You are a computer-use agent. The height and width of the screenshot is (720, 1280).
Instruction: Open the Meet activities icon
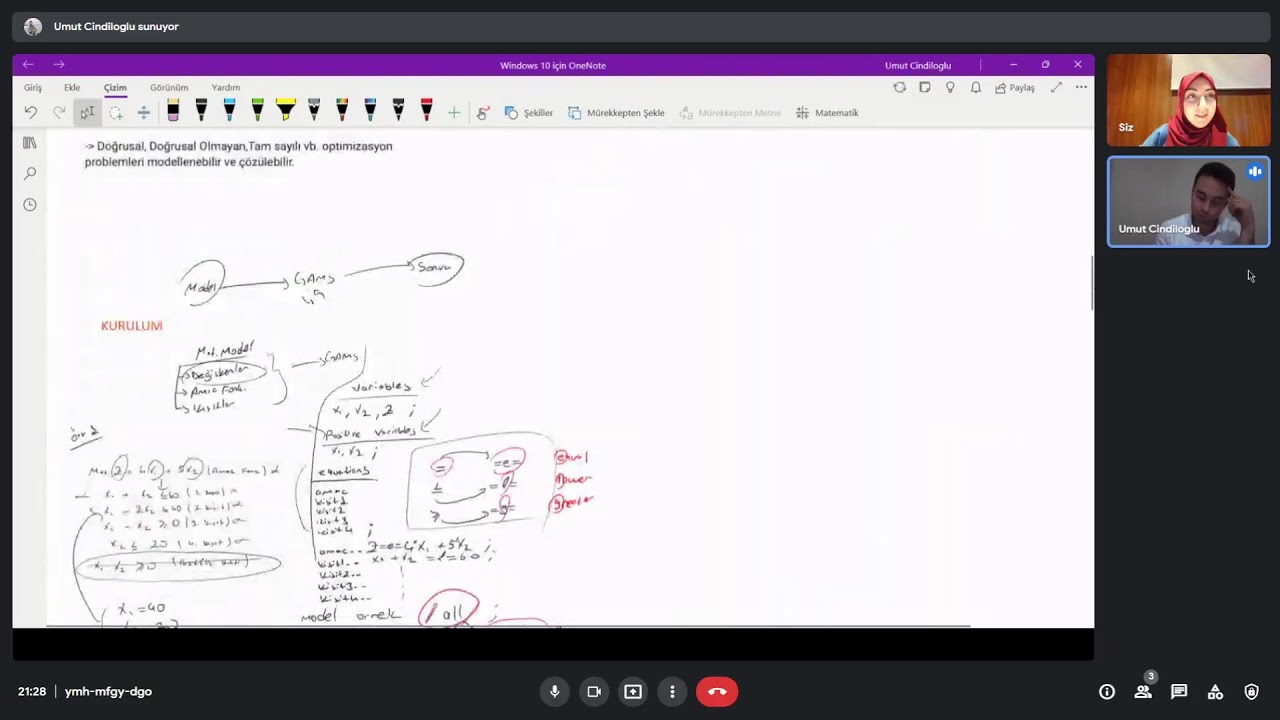point(1215,691)
